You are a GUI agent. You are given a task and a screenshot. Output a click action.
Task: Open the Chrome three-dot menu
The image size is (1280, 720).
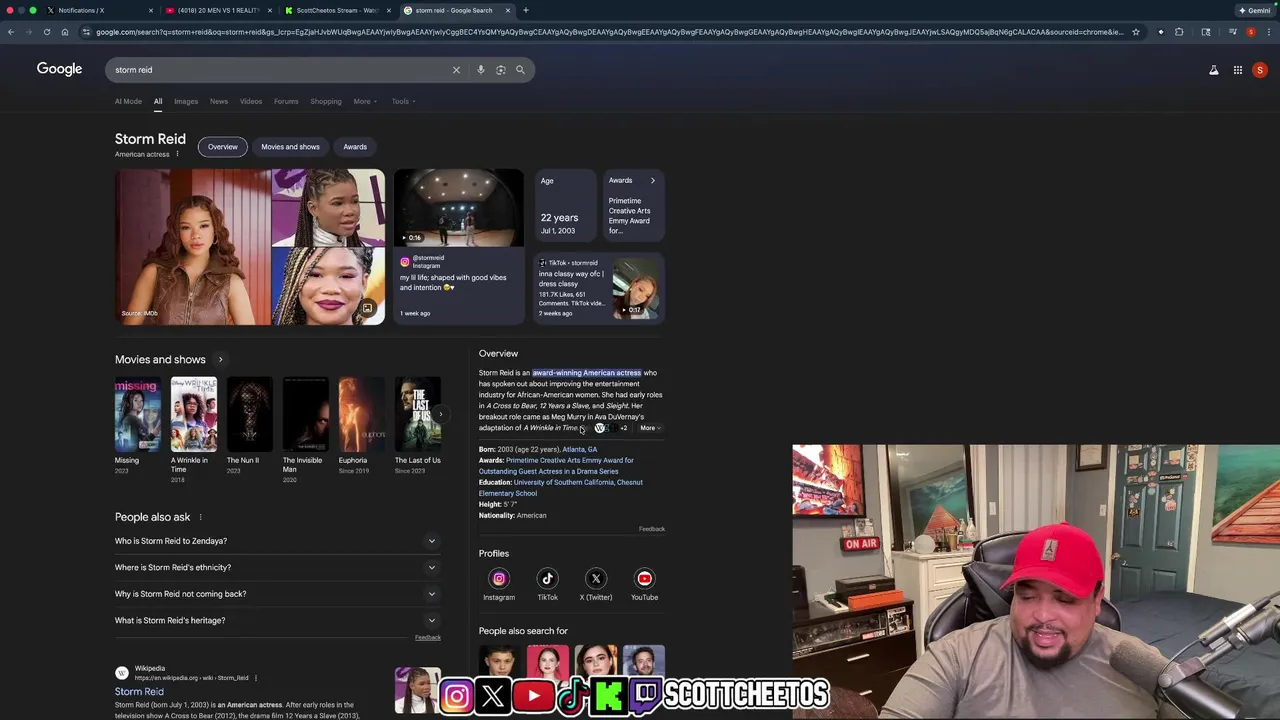[1269, 32]
